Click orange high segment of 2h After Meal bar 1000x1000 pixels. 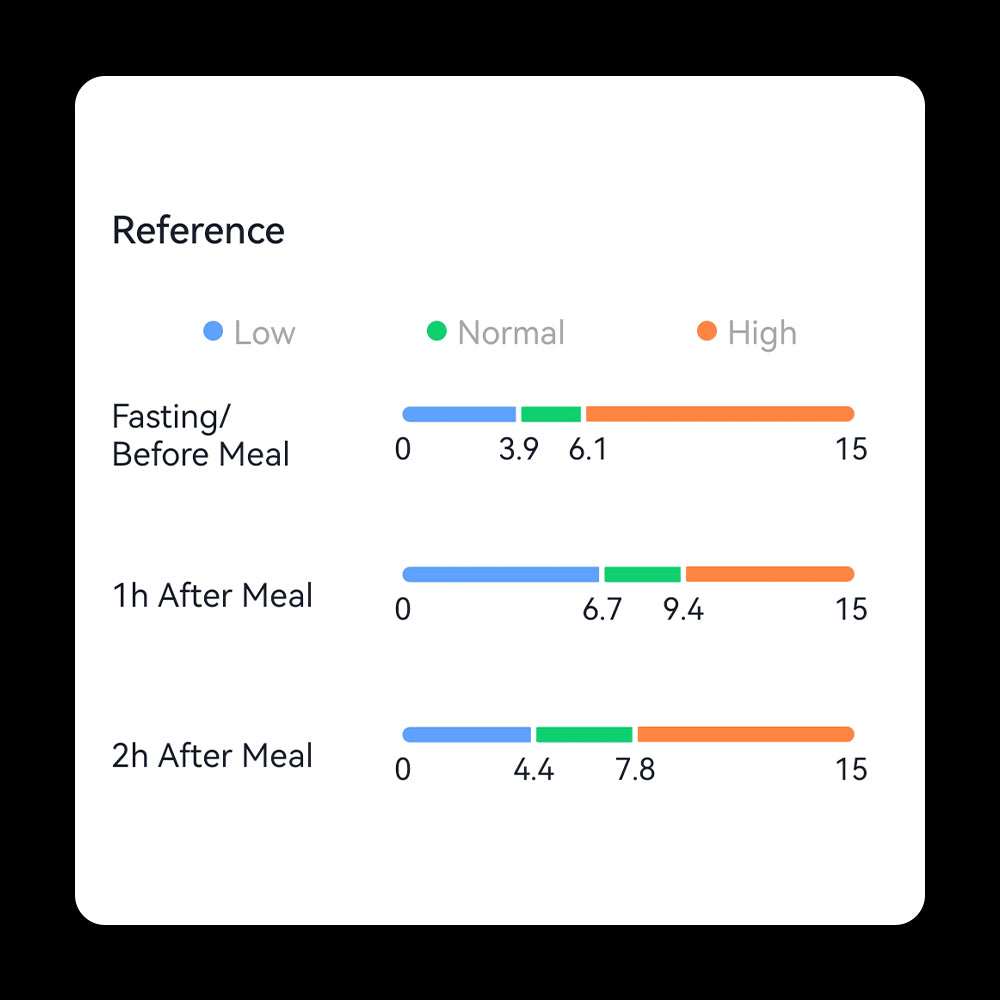(x=745, y=734)
